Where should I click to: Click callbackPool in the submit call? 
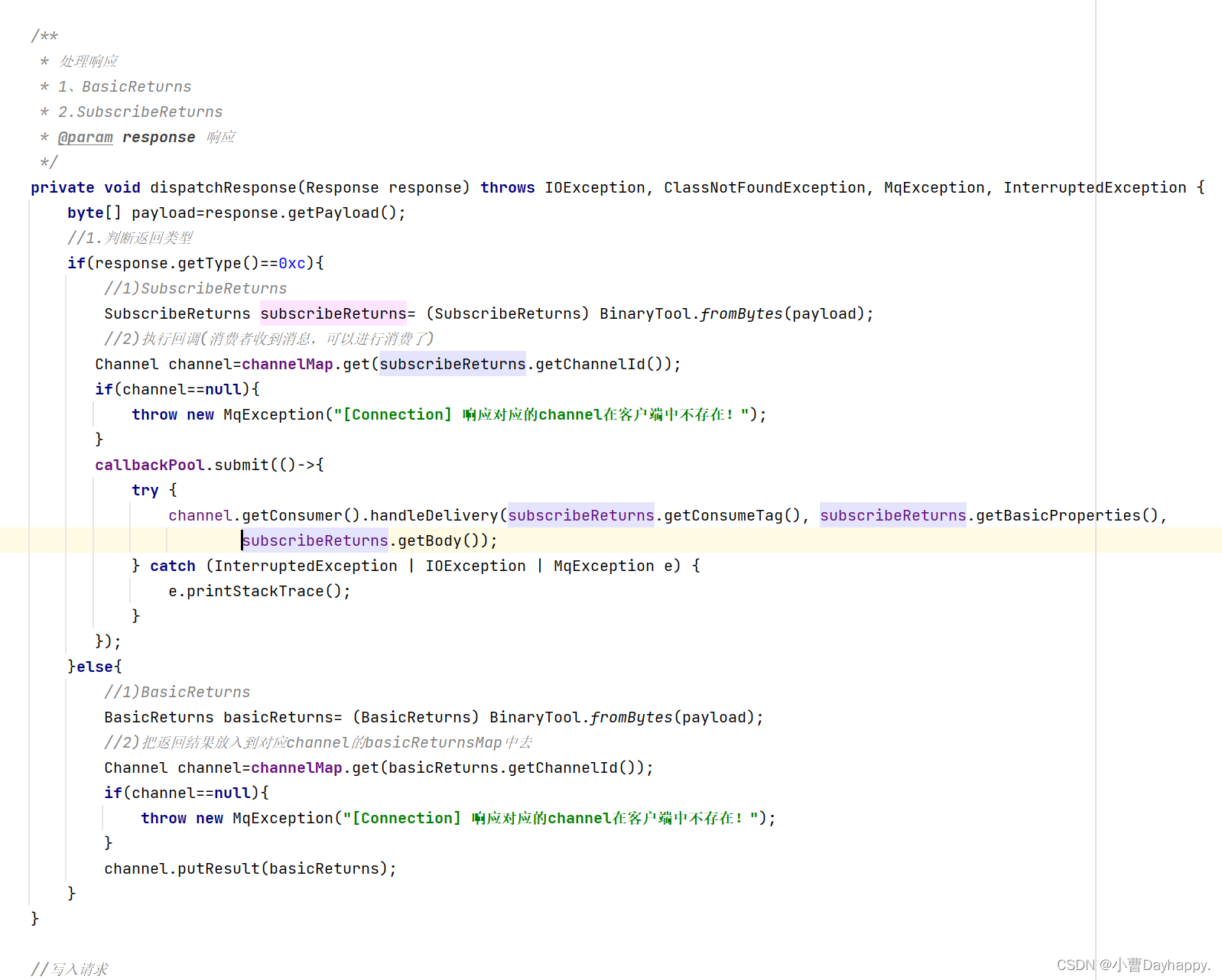150,465
